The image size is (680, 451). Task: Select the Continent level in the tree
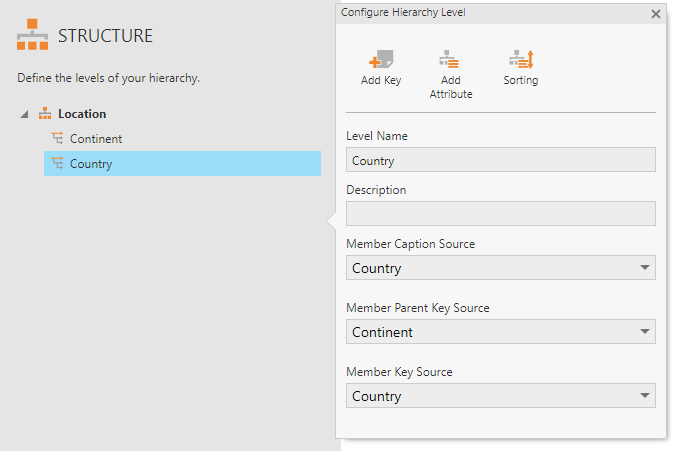pos(96,139)
